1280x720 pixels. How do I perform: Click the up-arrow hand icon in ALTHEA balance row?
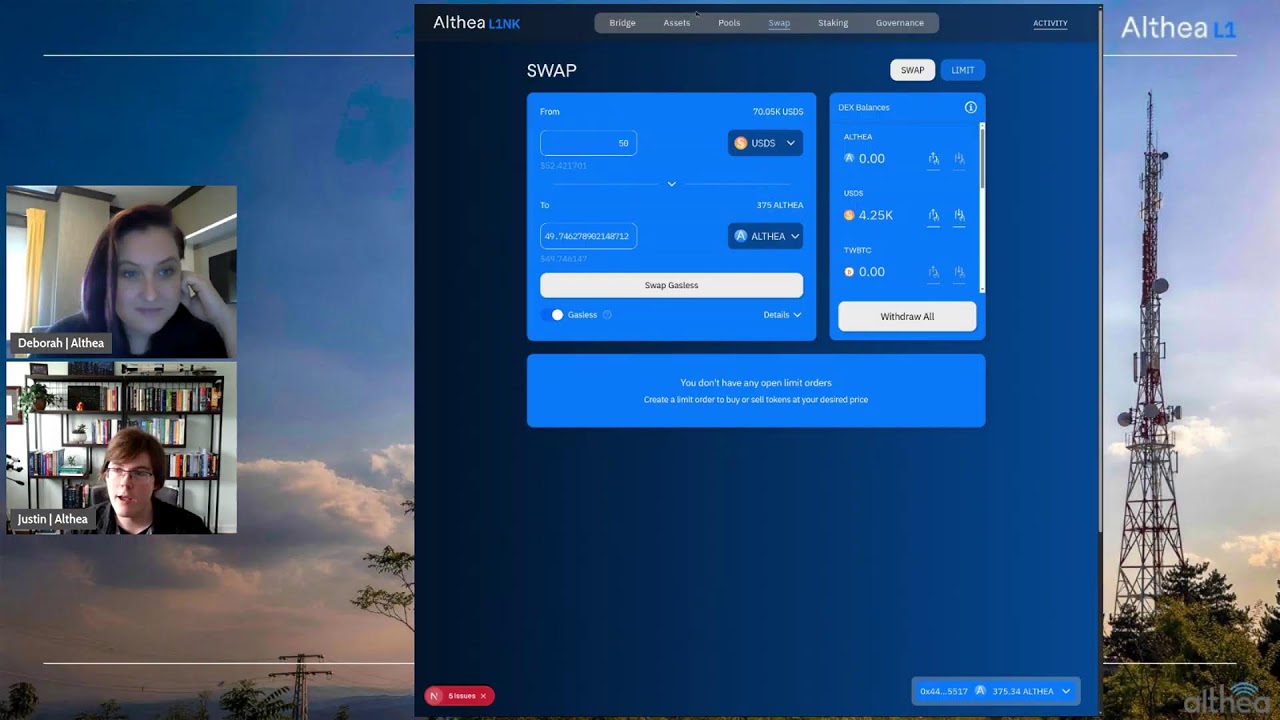pyautogui.click(x=933, y=158)
